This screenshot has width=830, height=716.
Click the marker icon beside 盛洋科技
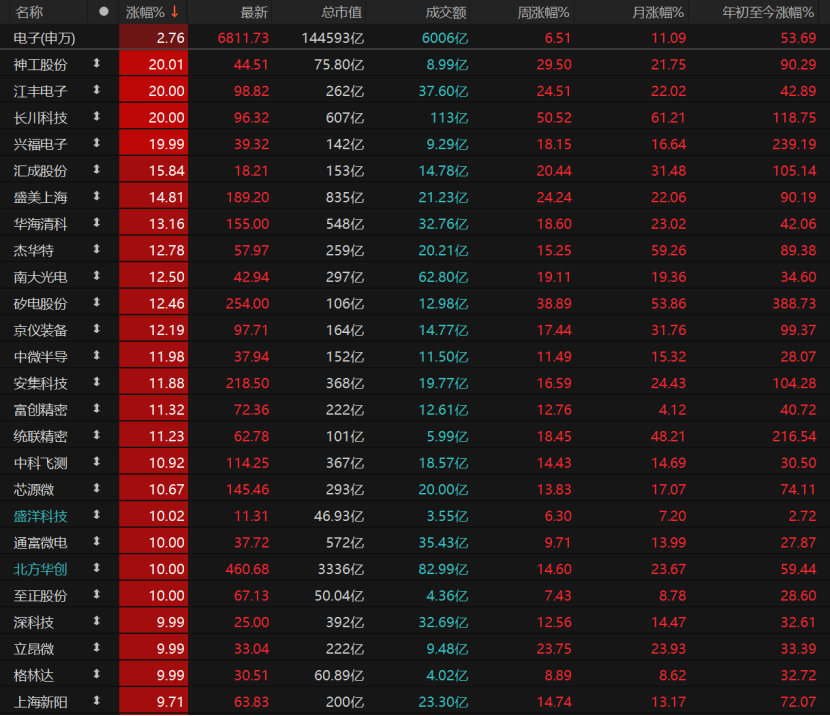point(96,515)
